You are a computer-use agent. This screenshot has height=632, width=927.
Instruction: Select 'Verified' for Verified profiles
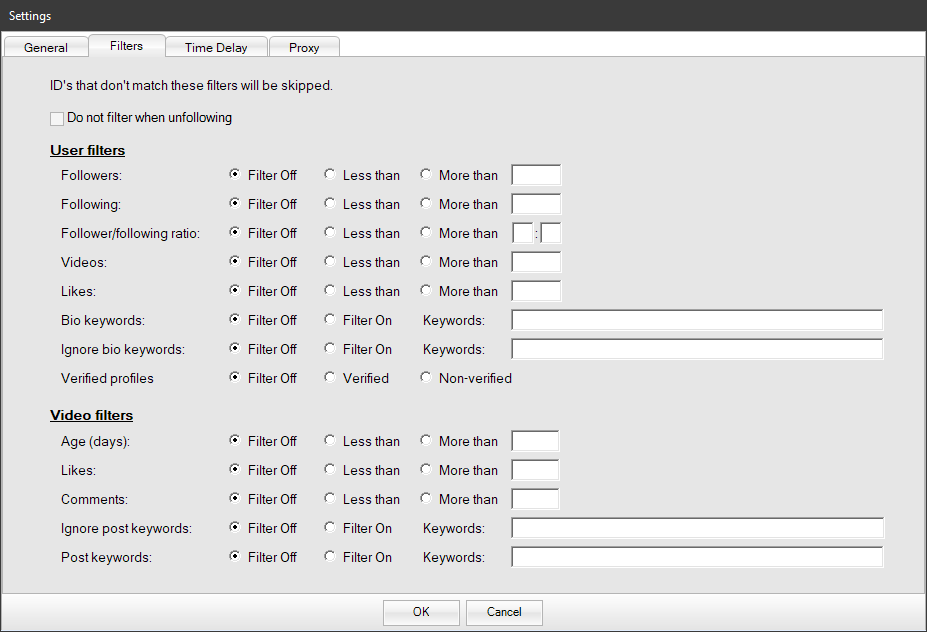(330, 378)
